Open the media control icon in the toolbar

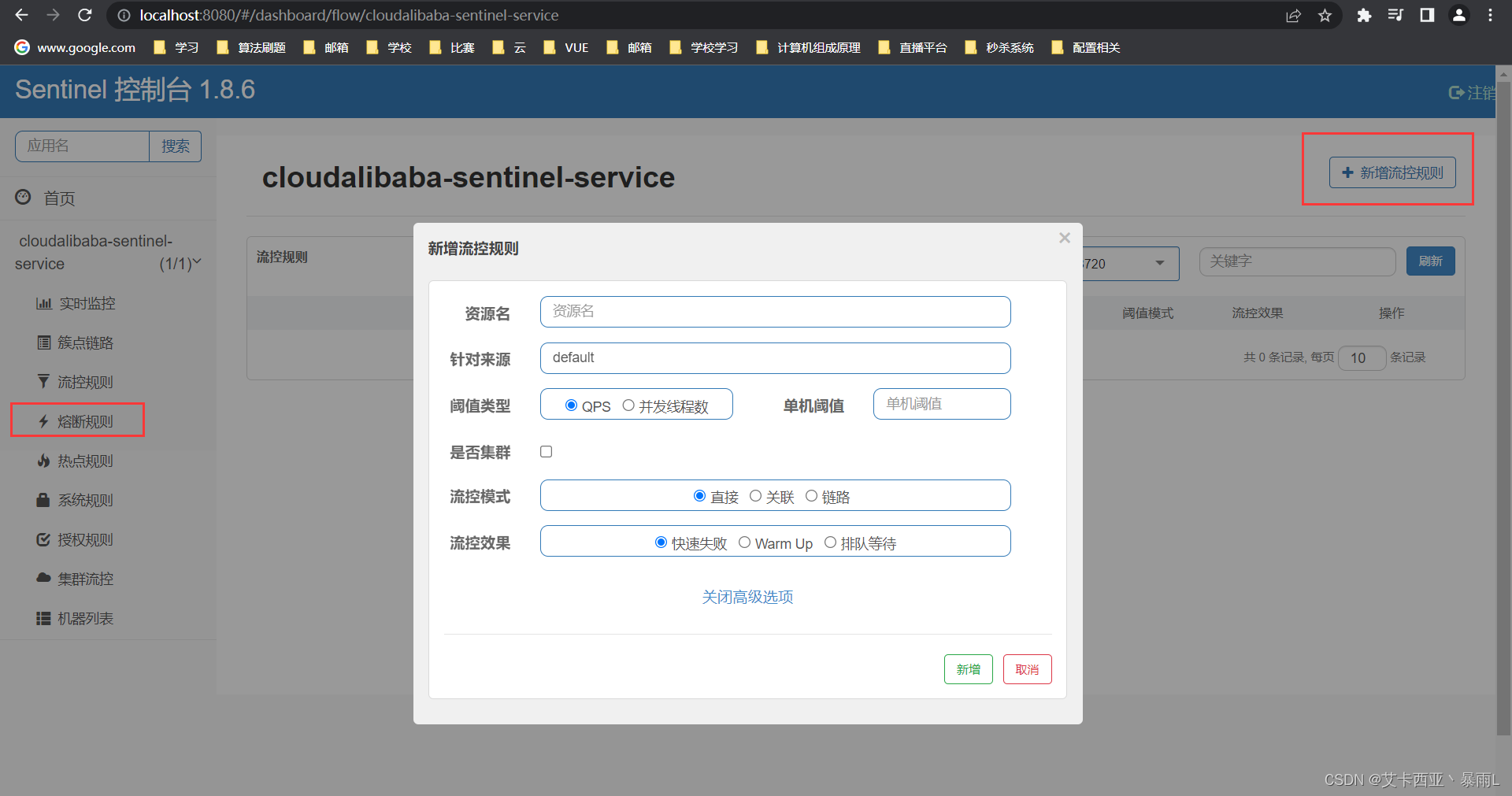pyautogui.click(x=1395, y=16)
